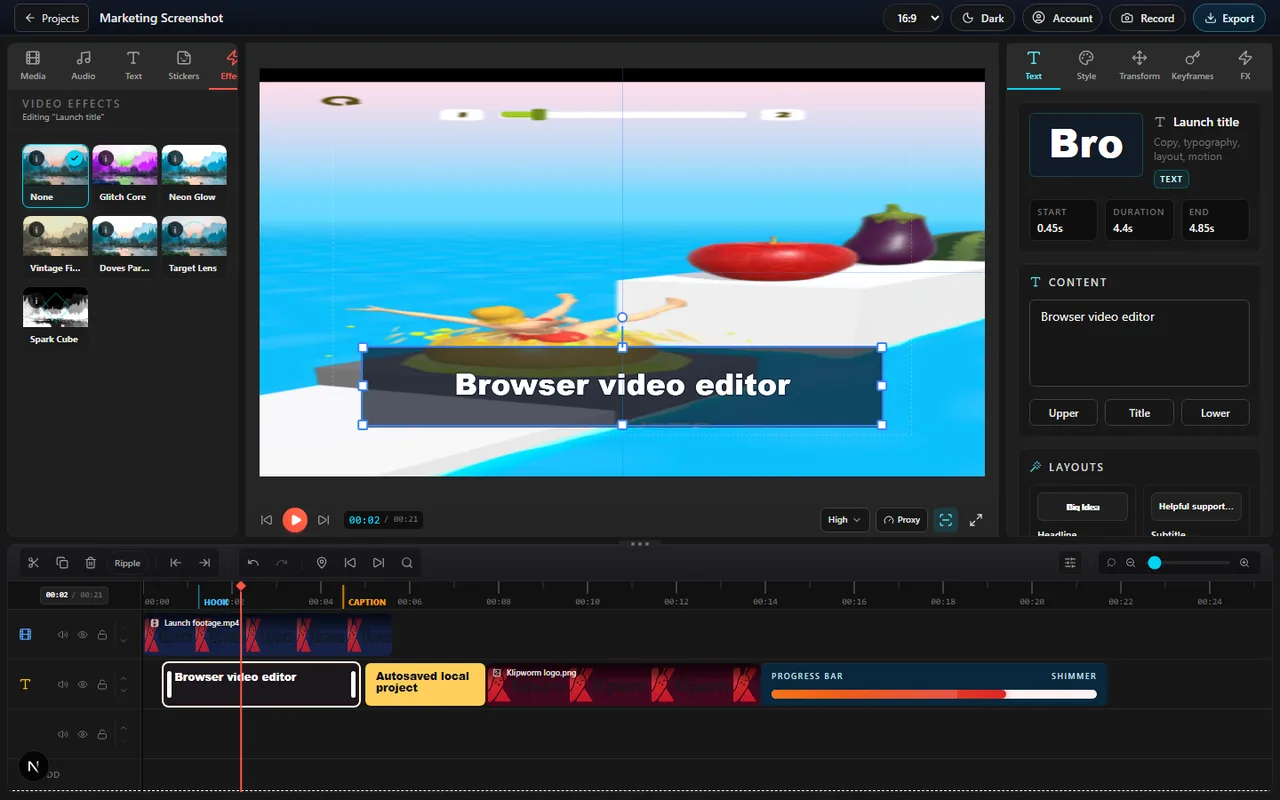The image size is (1280, 800).
Task: Hide the text track with eye icon
Action: (x=83, y=685)
